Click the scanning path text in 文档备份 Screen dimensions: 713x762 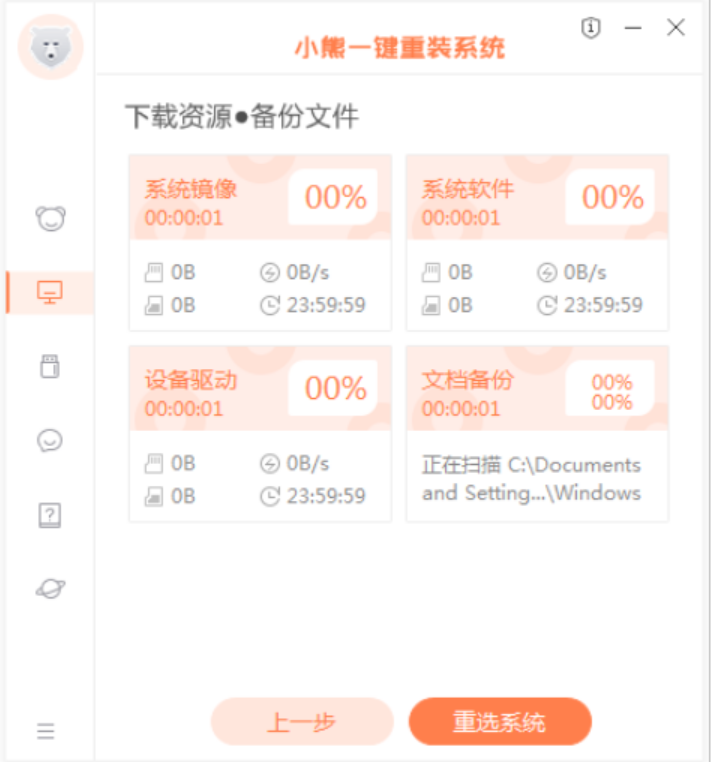tap(531, 479)
